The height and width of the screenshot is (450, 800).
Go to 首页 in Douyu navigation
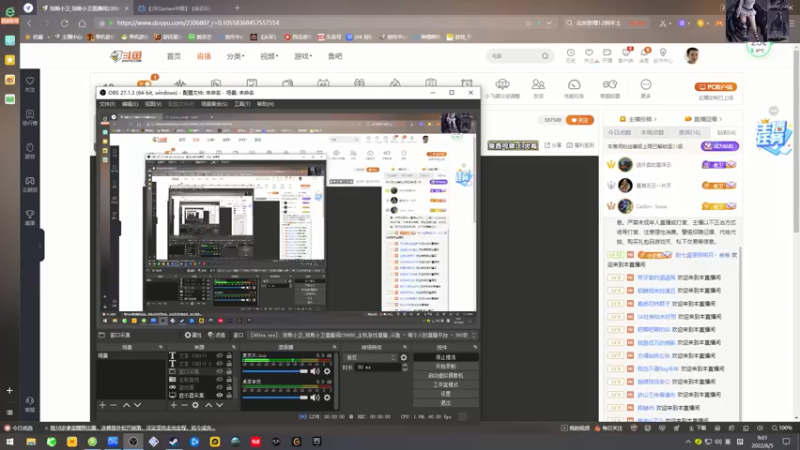click(174, 56)
